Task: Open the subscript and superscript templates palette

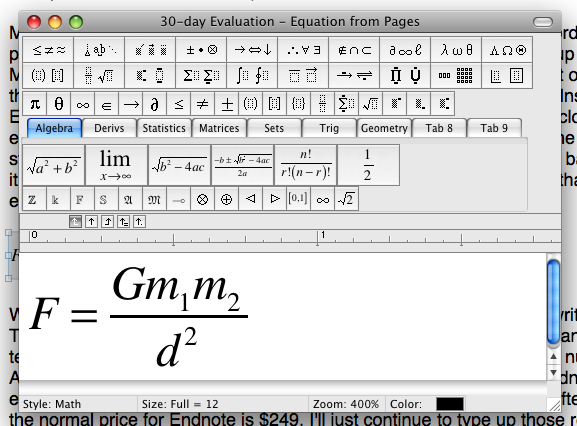Action: pyautogui.click(x=150, y=75)
